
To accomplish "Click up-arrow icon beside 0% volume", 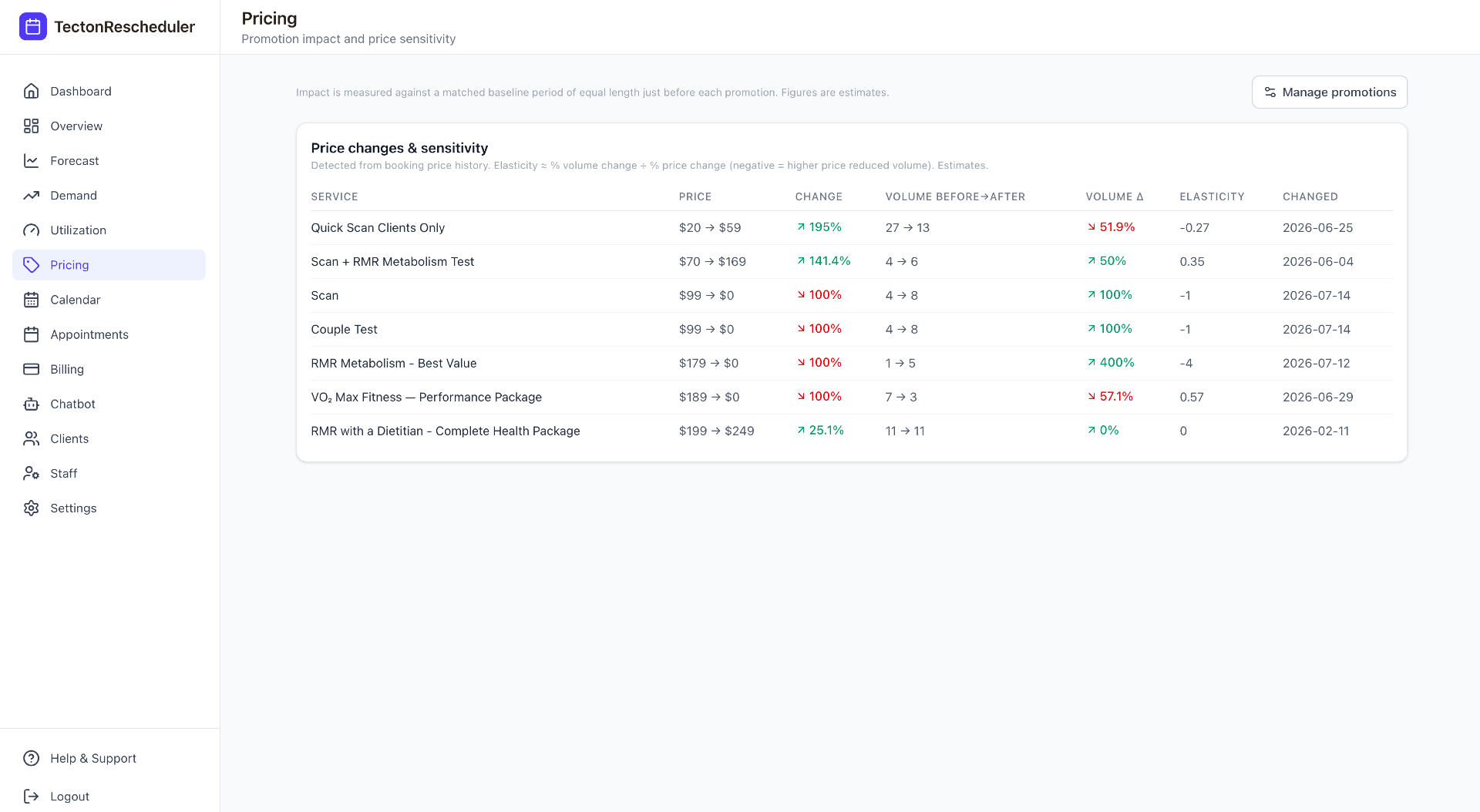I will pyautogui.click(x=1091, y=430).
